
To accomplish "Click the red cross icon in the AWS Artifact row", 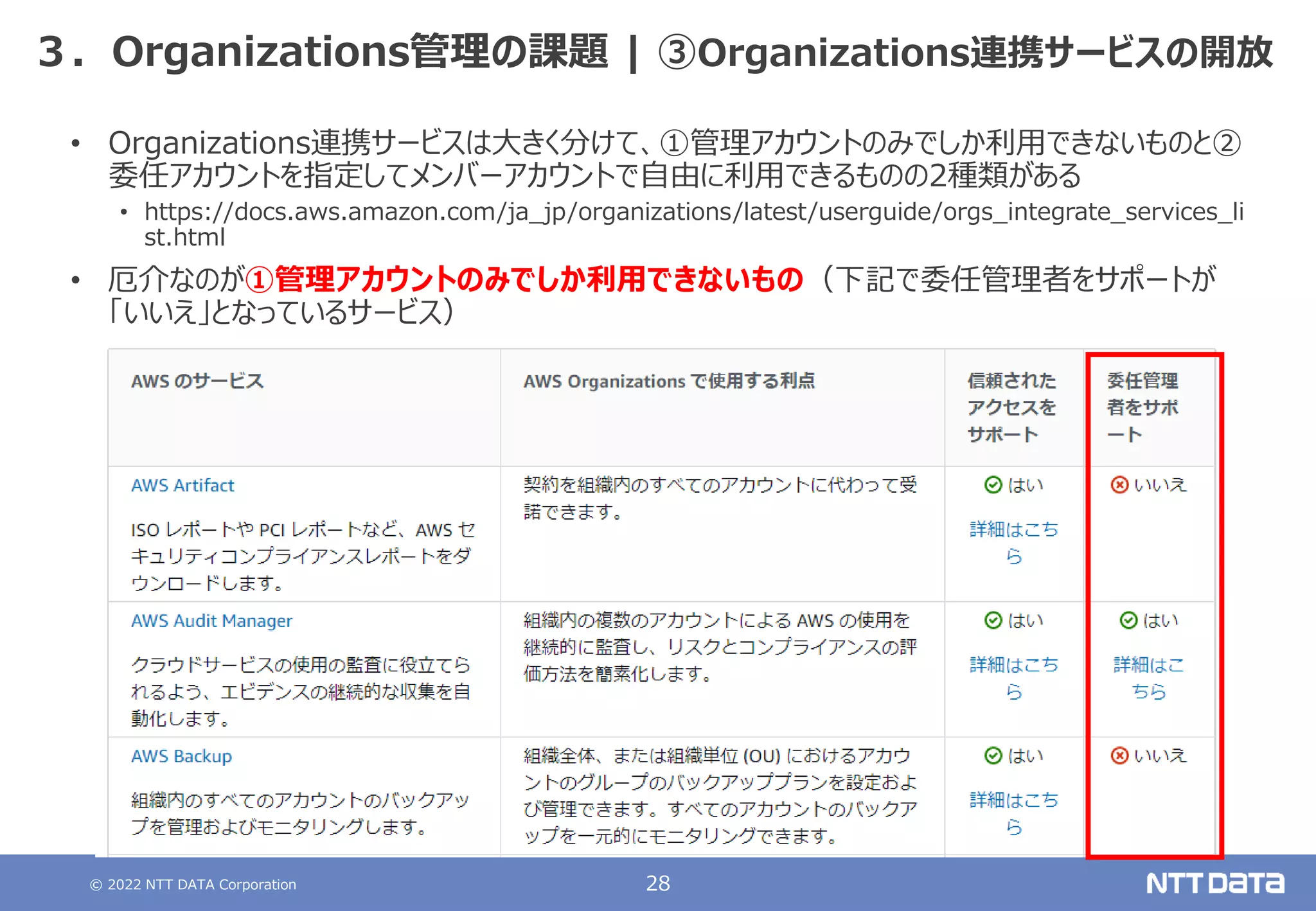I will click(x=1119, y=485).
